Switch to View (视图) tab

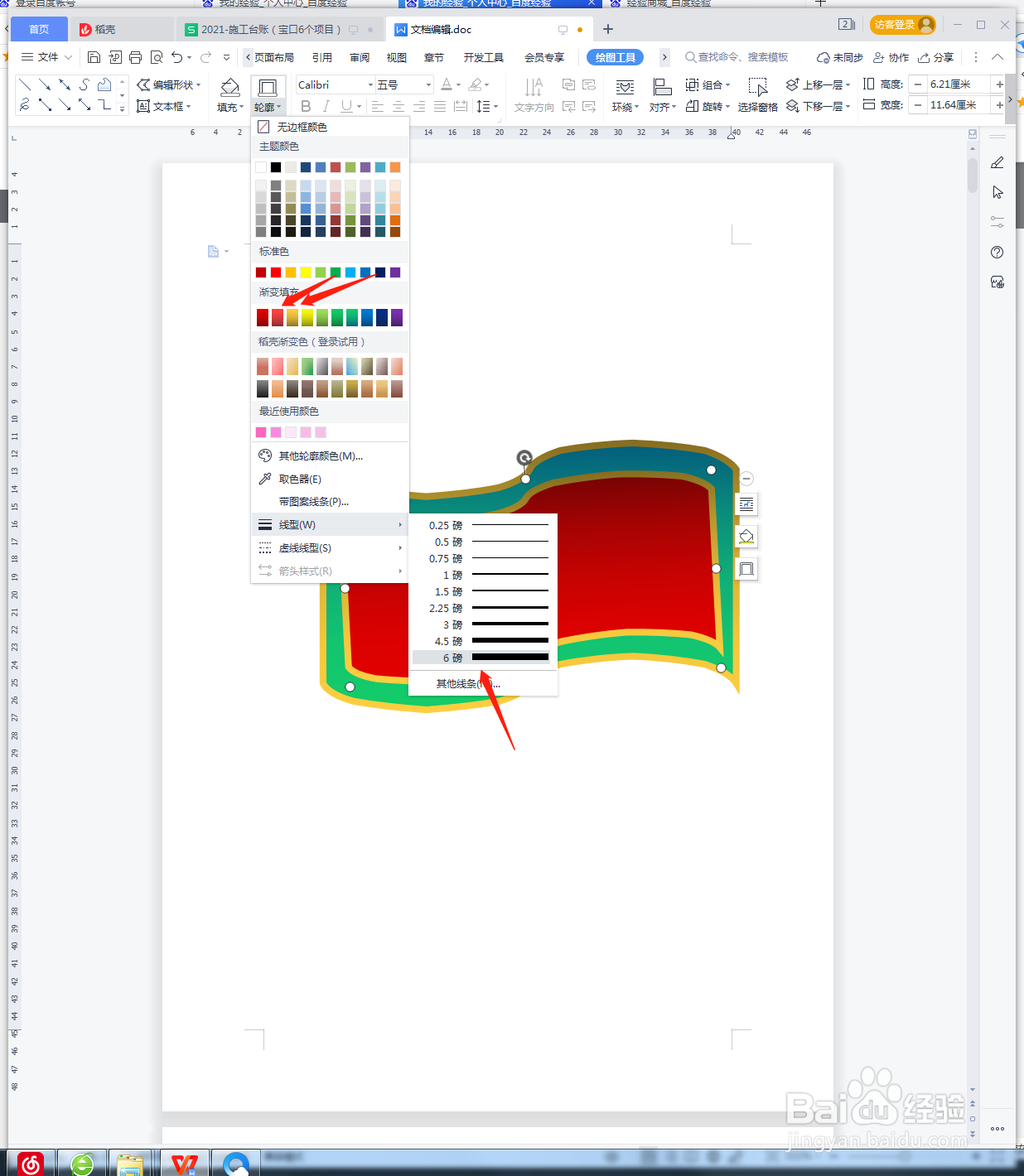pyautogui.click(x=397, y=57)
